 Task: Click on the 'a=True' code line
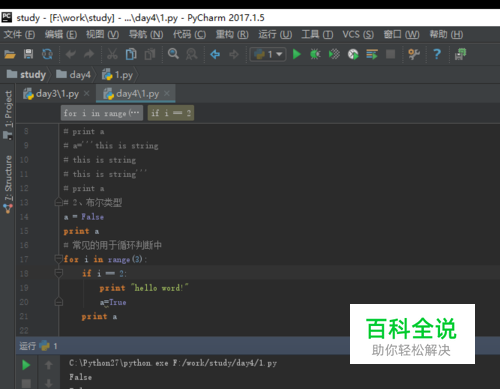click(x=113, y=302)
